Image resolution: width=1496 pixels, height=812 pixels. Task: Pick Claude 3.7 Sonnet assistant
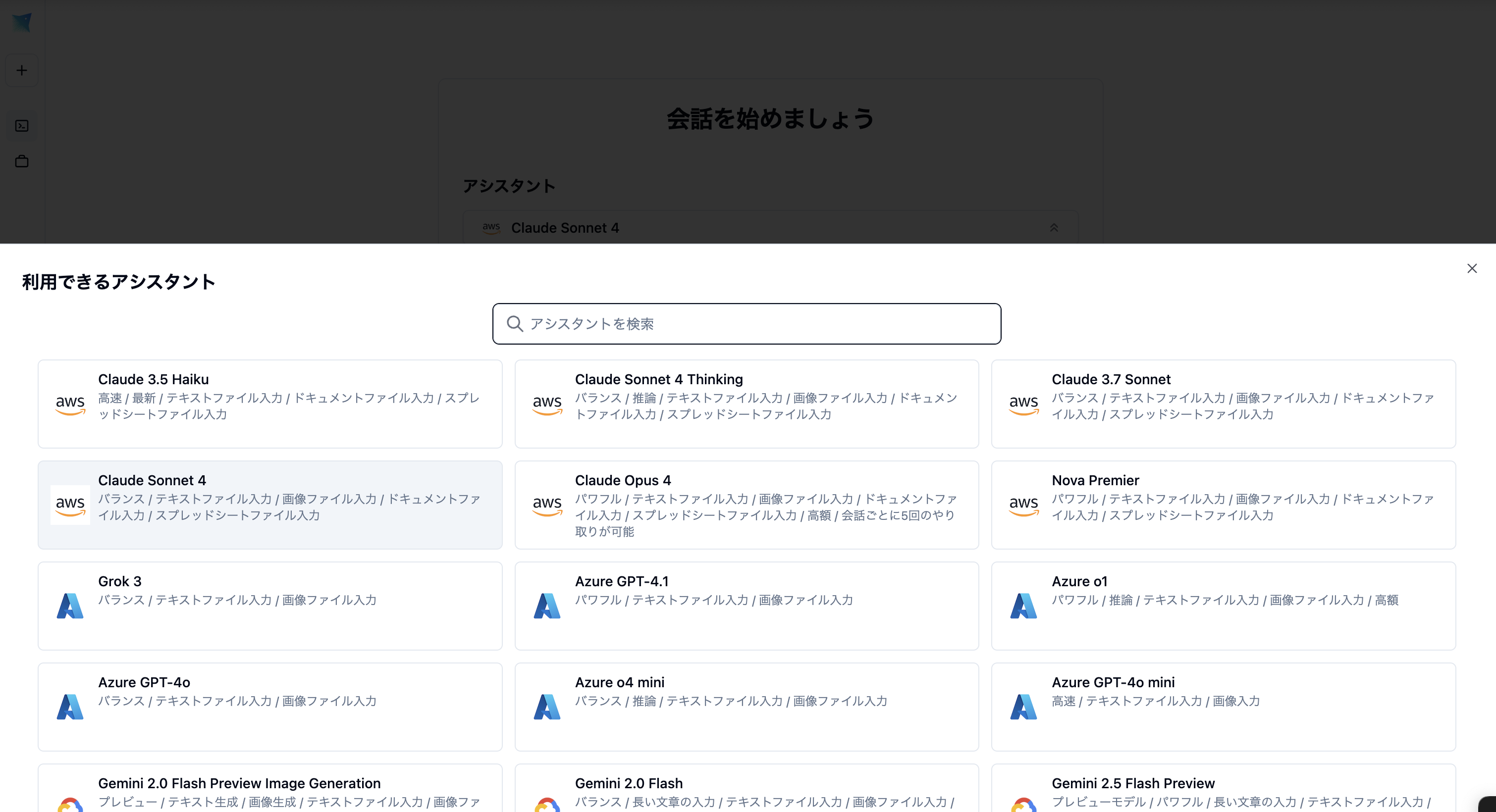pos(1223,404)
